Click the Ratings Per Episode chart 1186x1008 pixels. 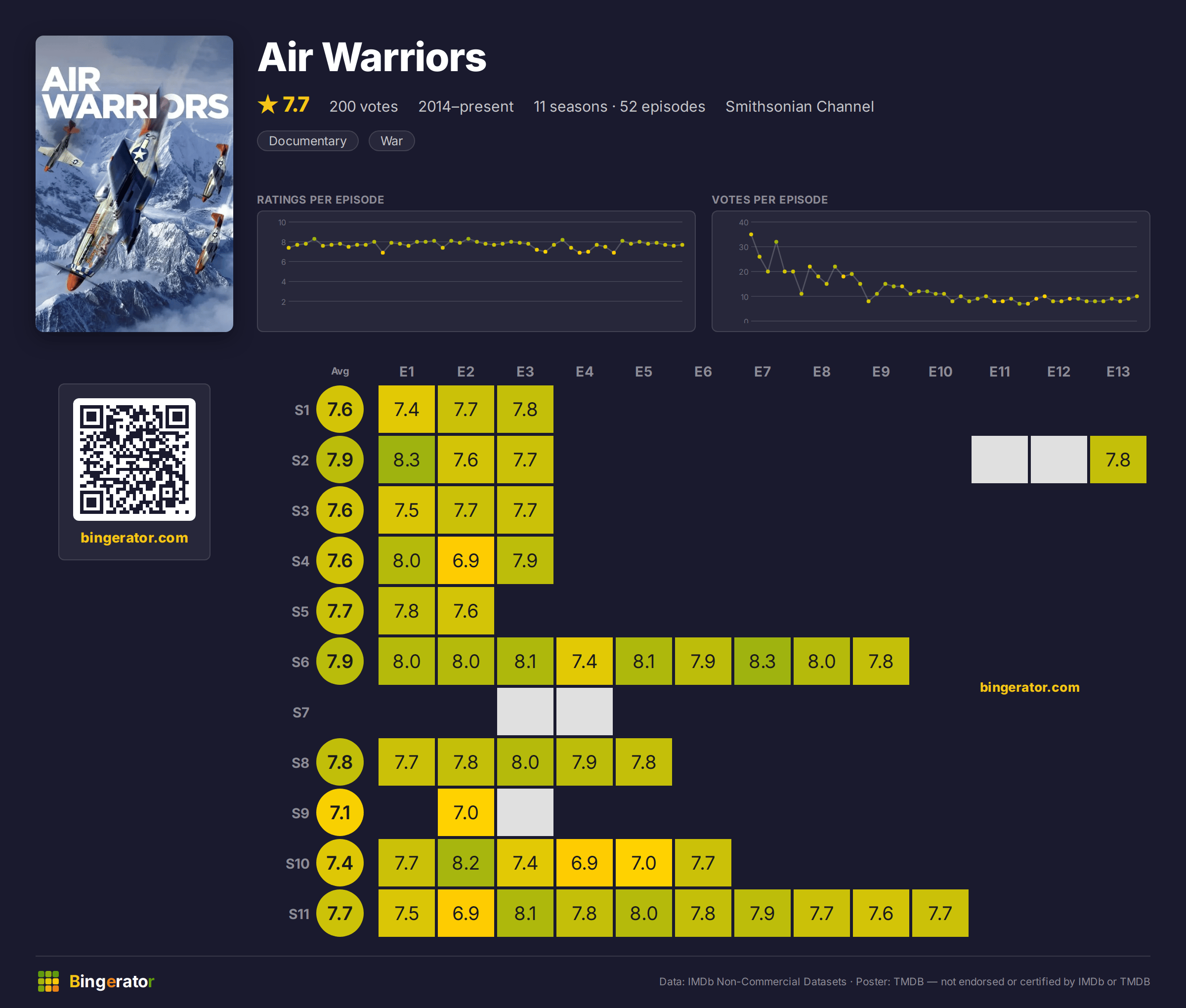coord(476,271)
